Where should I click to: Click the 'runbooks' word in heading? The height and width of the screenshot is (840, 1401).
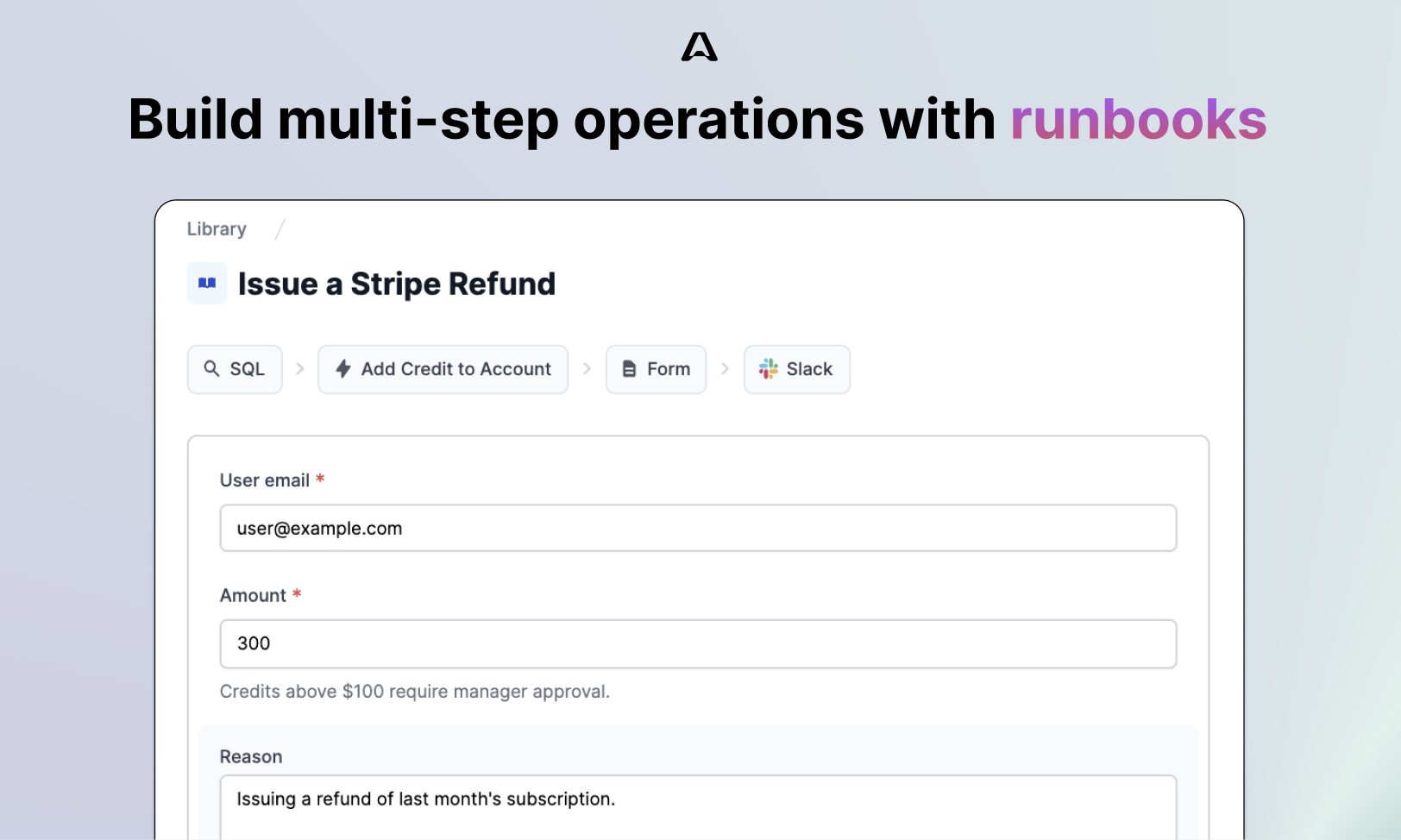point(1139,119)
